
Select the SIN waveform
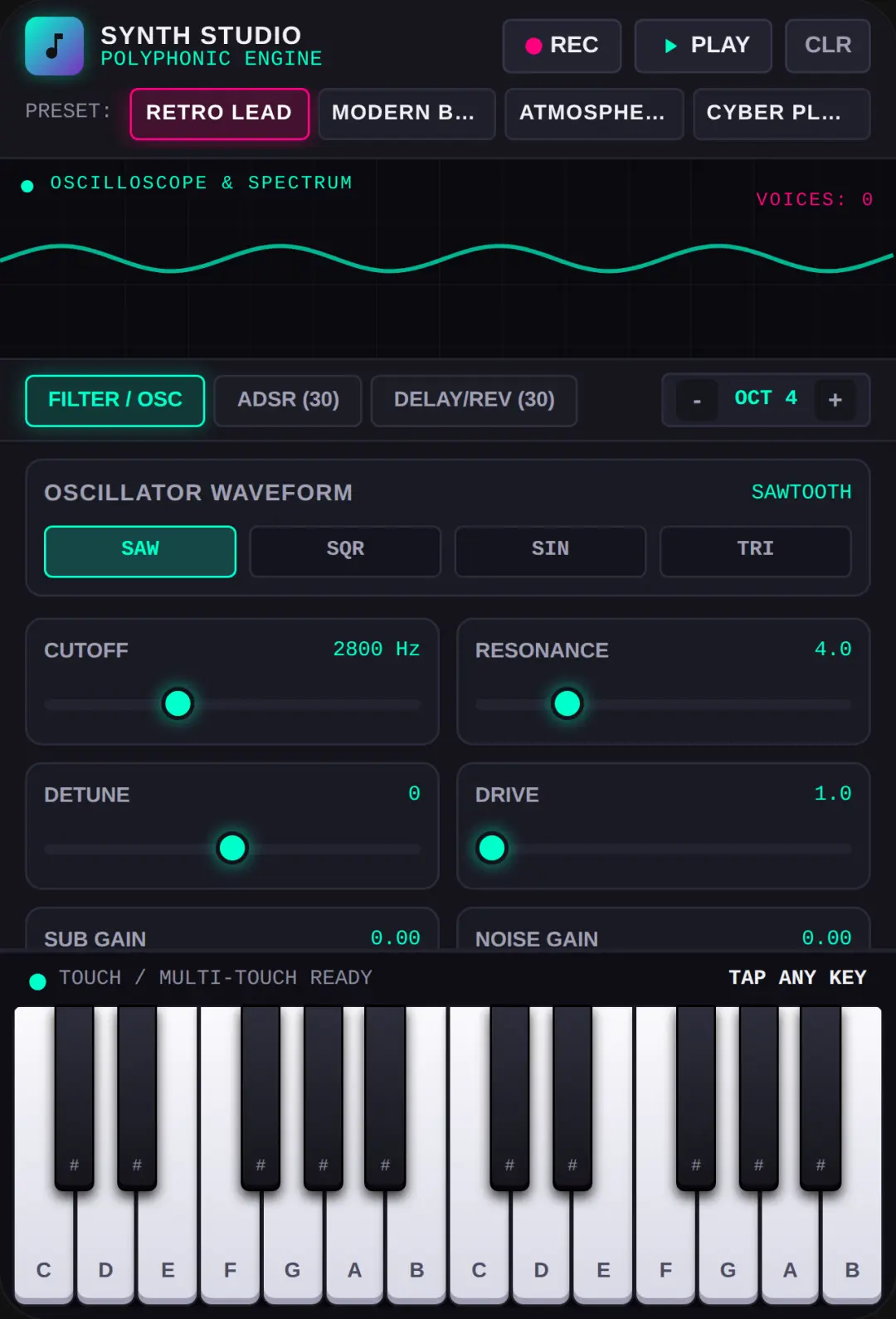click(x=550, y=551)
